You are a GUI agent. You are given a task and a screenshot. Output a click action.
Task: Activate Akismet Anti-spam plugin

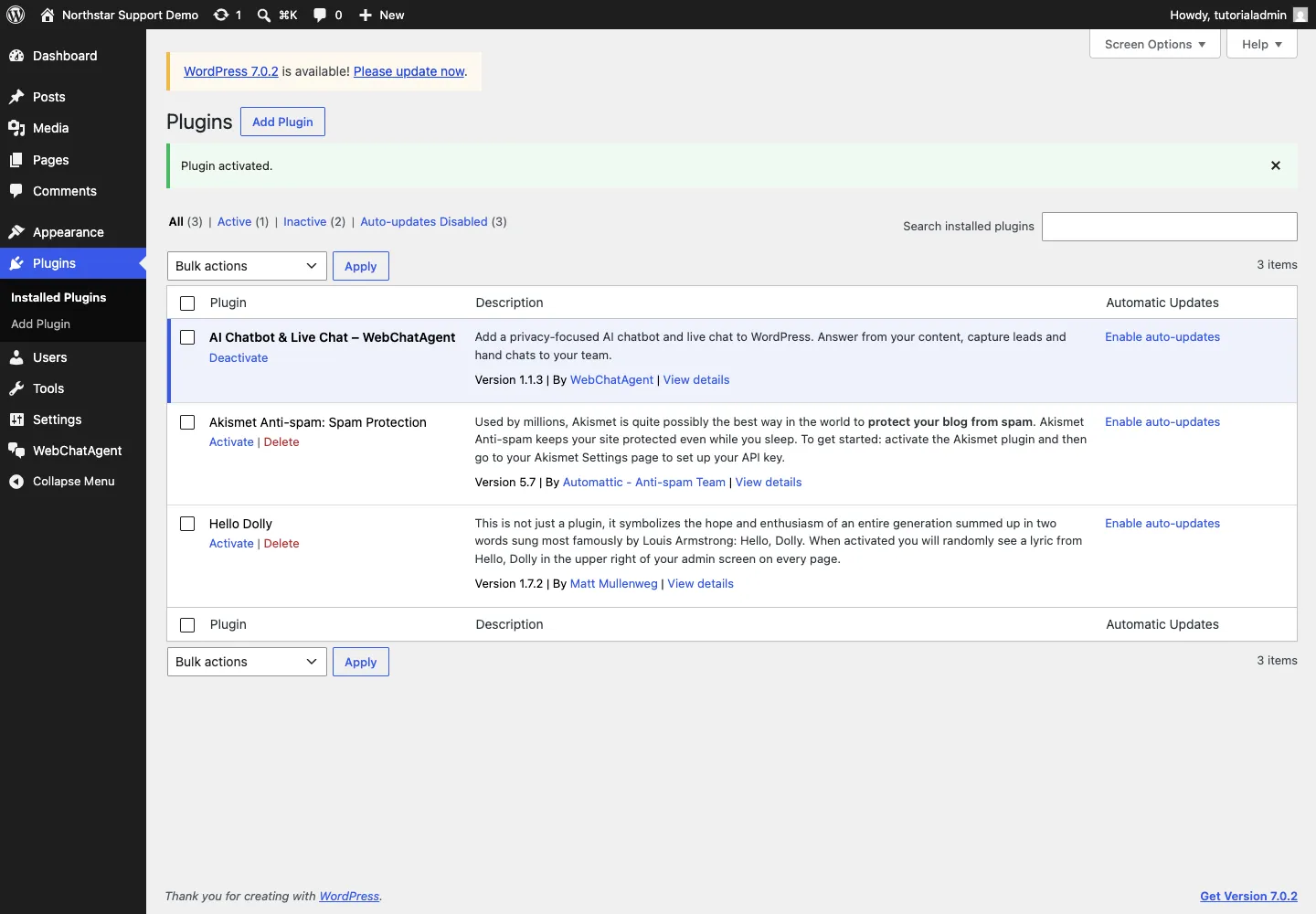[x=231, y=441]
